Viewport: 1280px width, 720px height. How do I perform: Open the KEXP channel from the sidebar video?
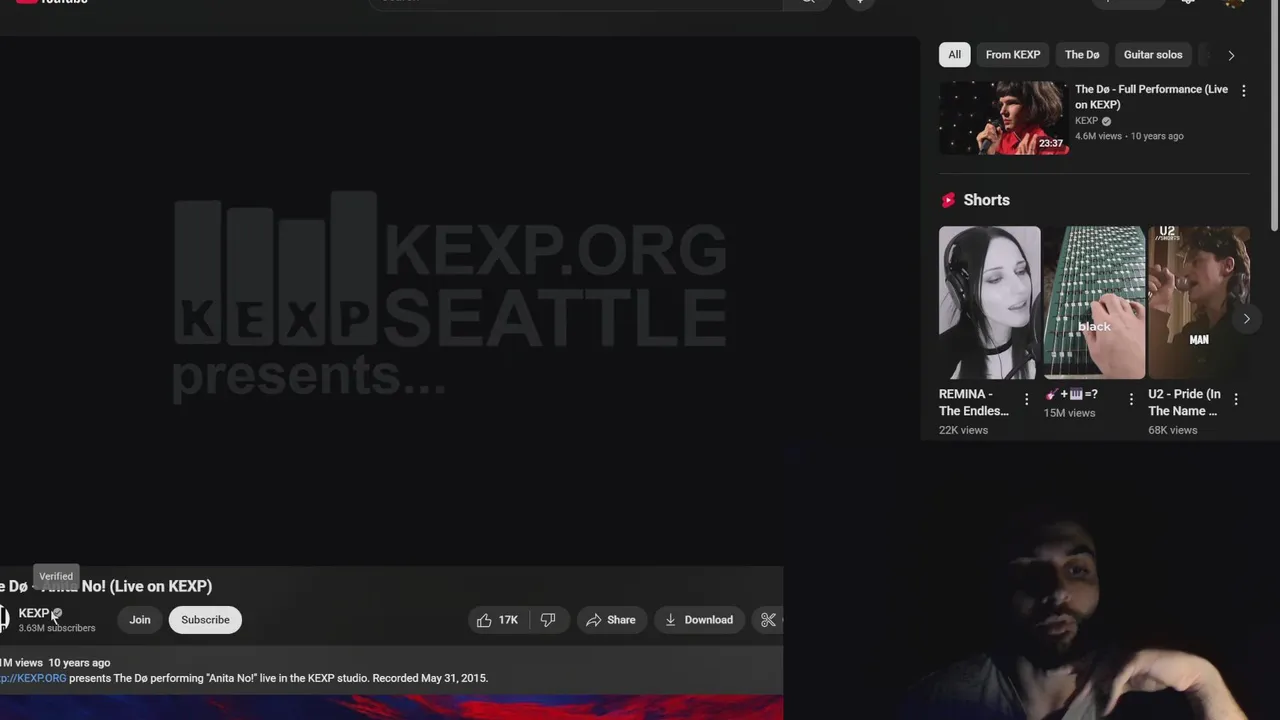(1086, 121)
